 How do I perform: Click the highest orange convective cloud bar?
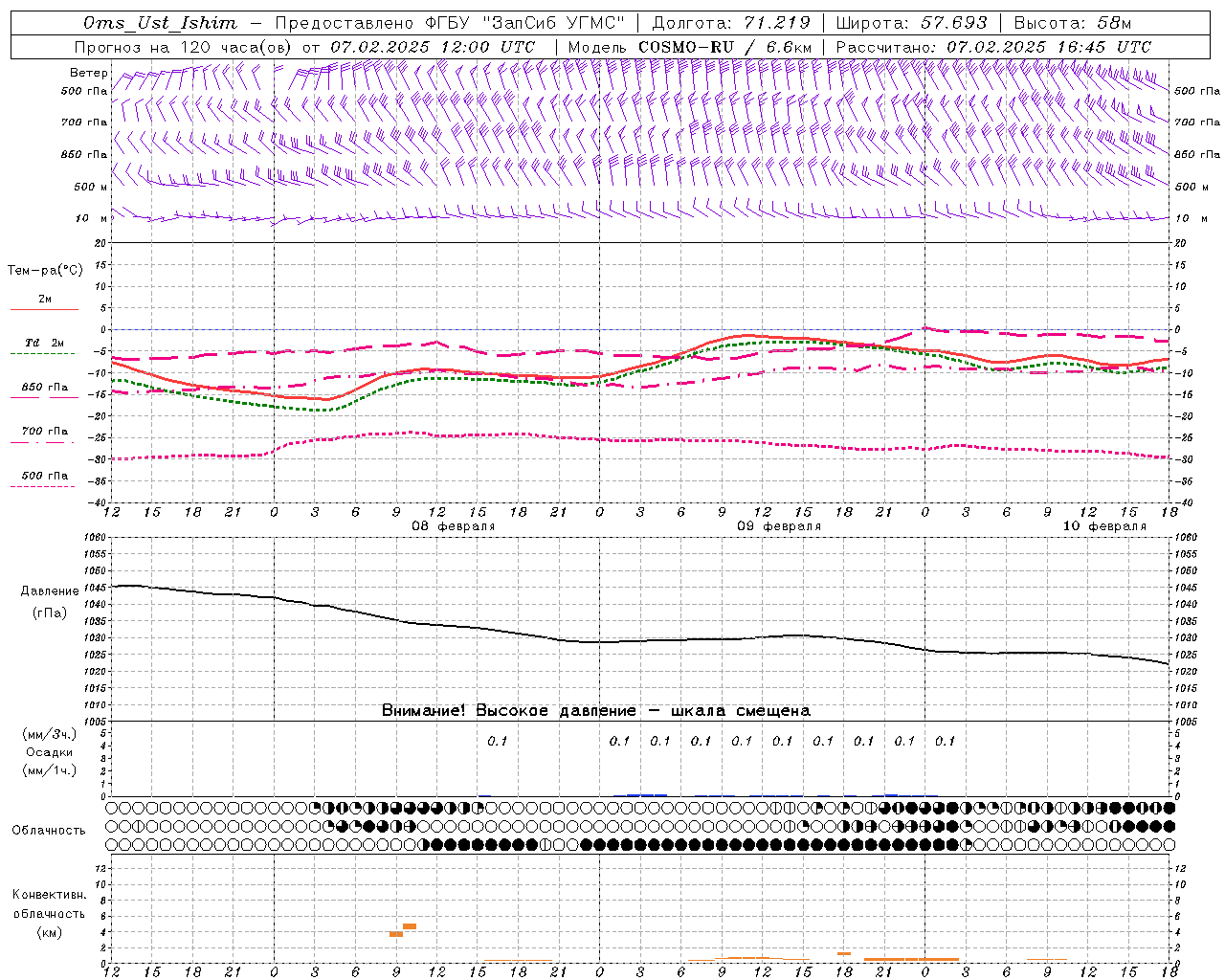(410, 926)
